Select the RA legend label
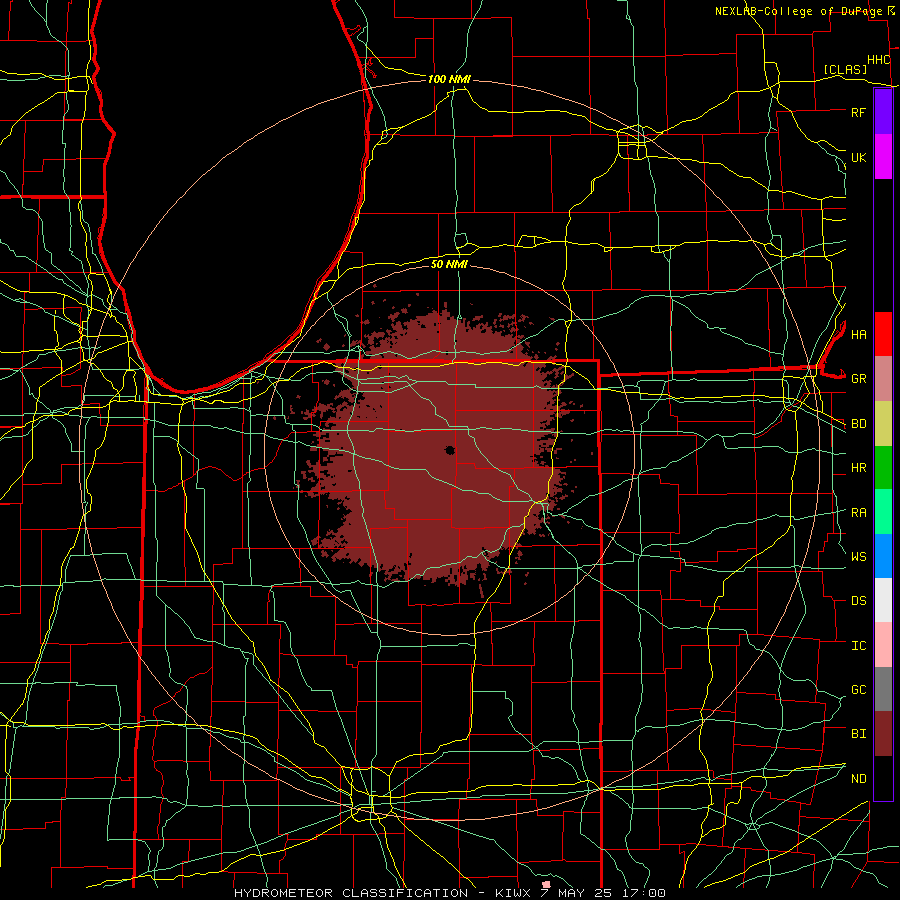The image size is (900, 900). (x=858, y=513)
